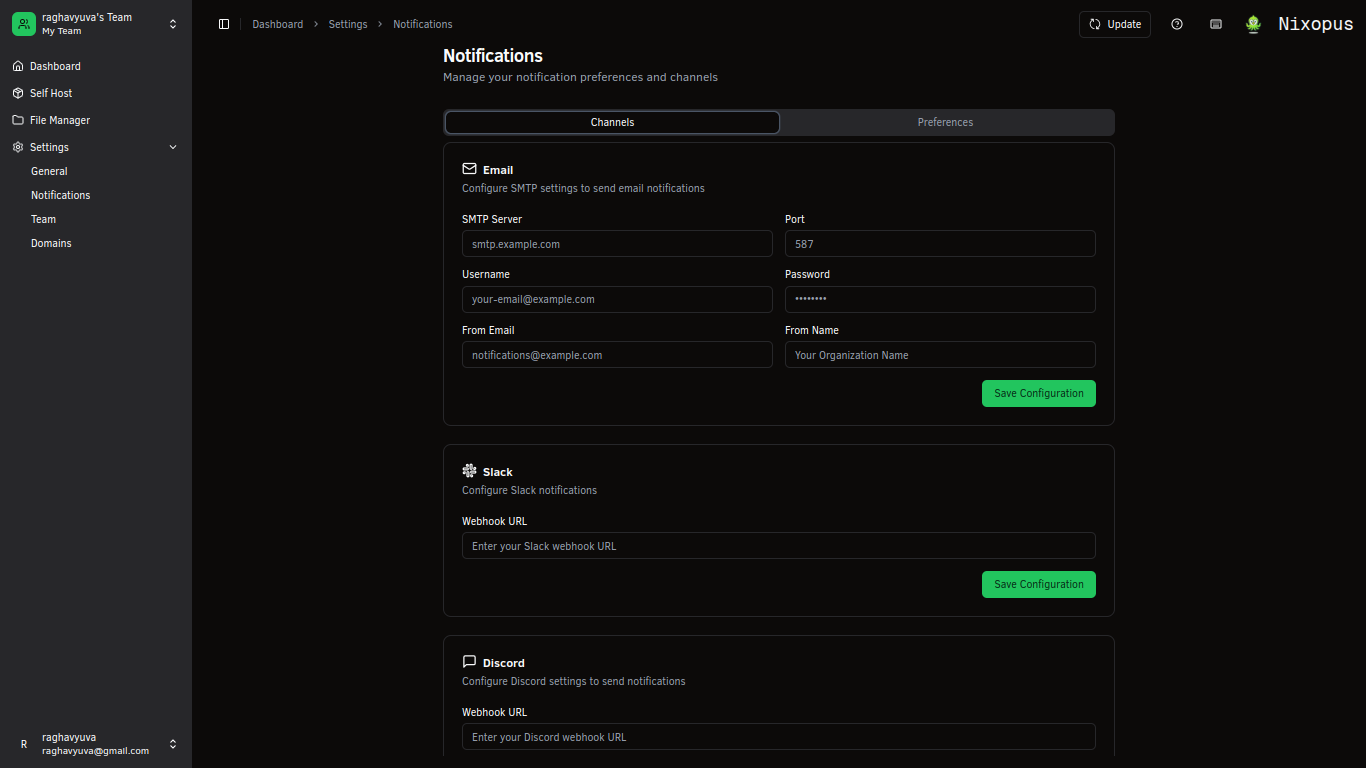Click the File Manager folder icon
1366x768 pixels.
18,120
